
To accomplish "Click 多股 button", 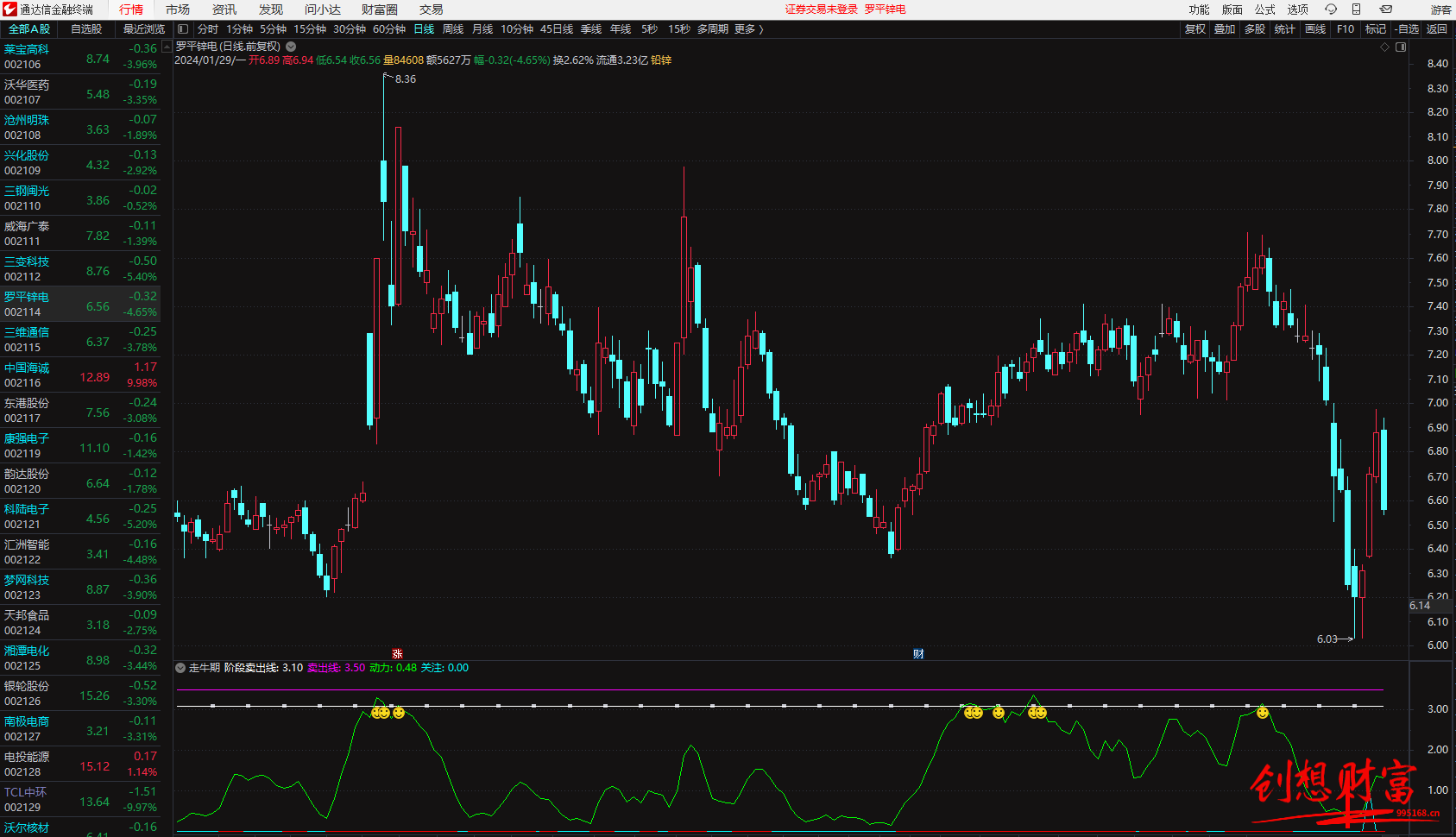I will pyautogui.click(x=1255, y=29).
